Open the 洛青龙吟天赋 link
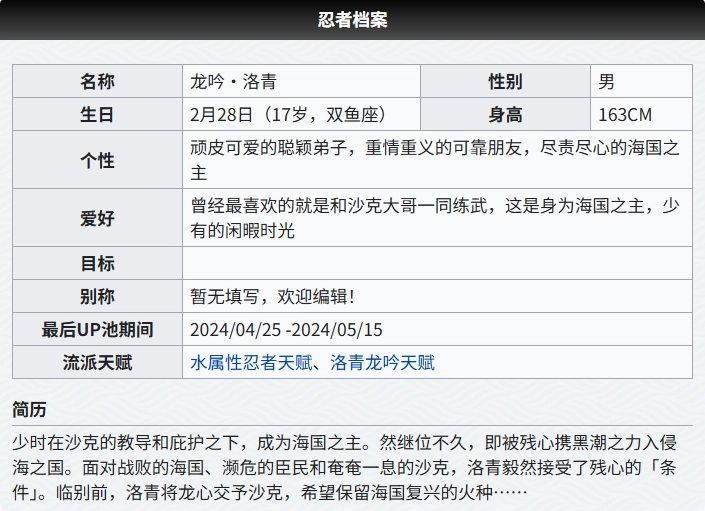705x511 pixels. [x=382, y=363]
